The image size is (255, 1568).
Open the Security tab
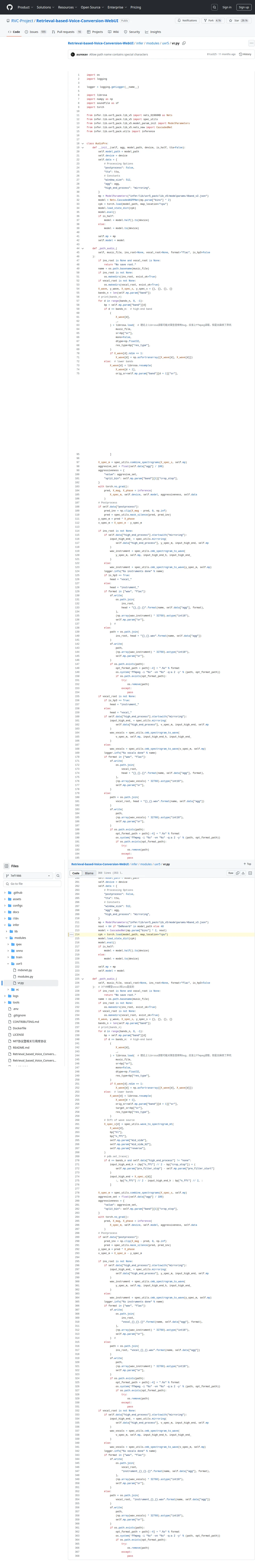(132, 32)
